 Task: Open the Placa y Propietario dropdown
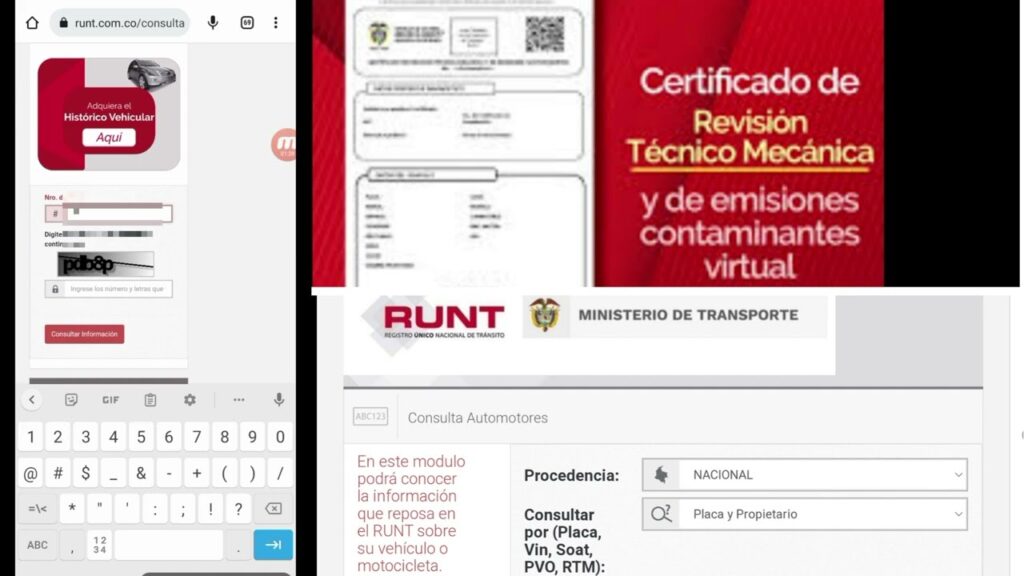click(x=805, y=514)
